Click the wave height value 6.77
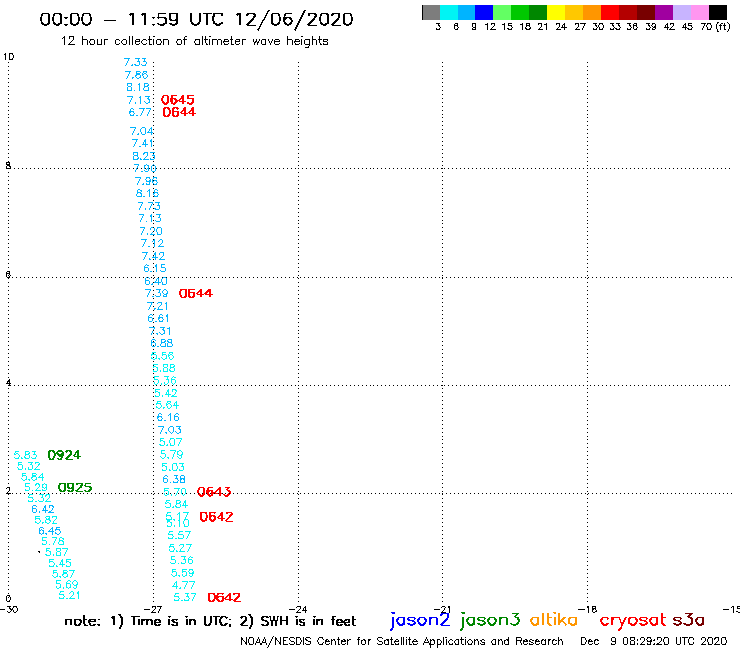The image size is (740, 650). tap(140, 112)
